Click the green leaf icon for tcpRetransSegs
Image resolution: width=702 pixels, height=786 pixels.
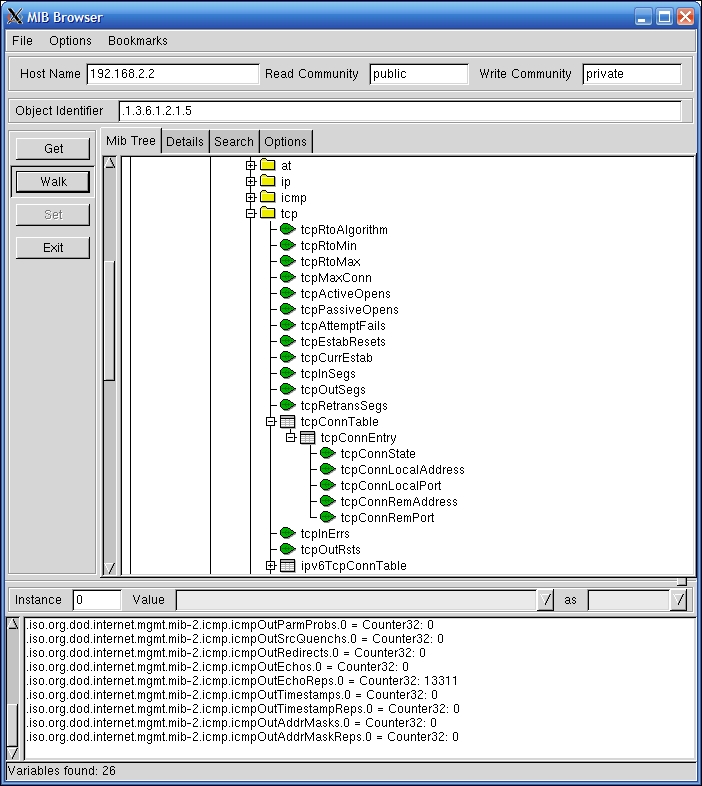pyautogui.click(x=288, y=406)
